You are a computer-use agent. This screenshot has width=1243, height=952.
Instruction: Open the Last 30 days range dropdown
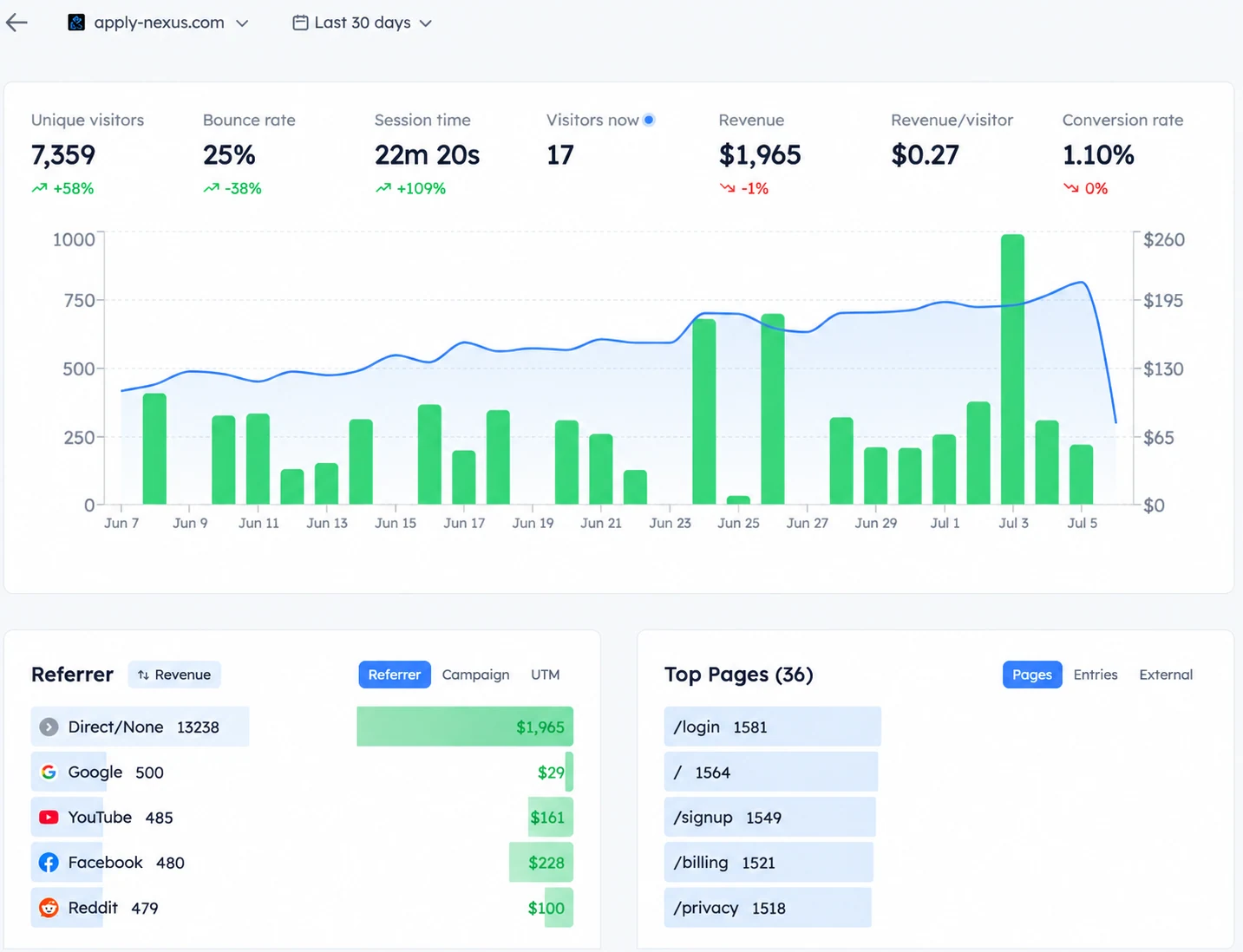coord(363,23)
